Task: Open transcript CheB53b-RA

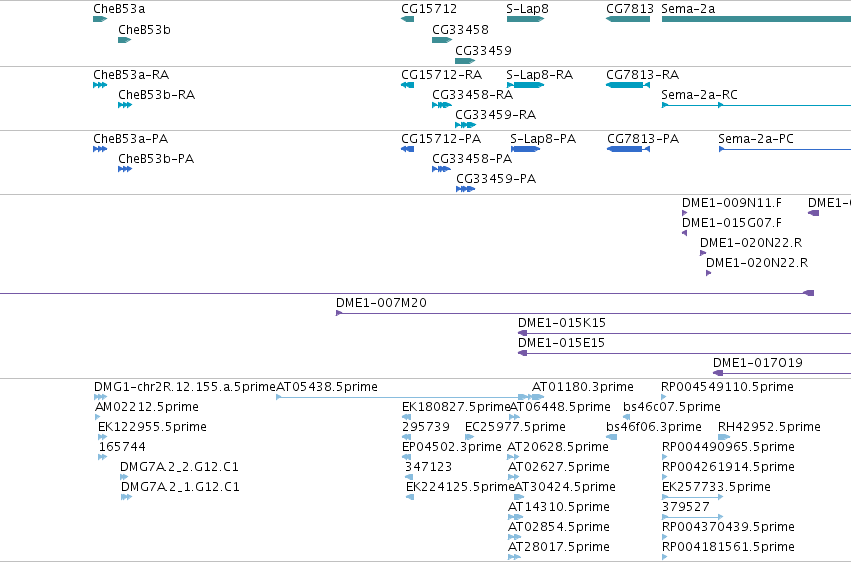Action: coord(156,95)
